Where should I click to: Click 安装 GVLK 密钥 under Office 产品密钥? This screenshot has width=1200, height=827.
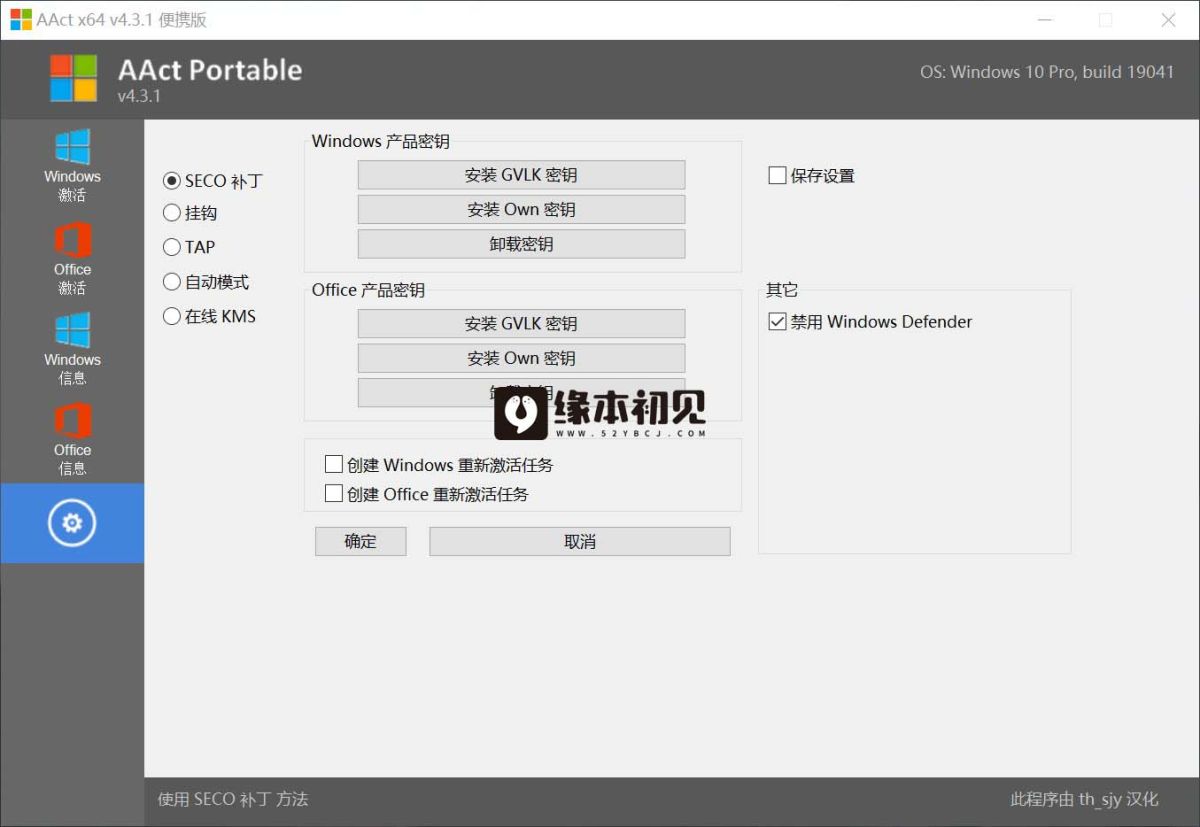tap(521, 324)
